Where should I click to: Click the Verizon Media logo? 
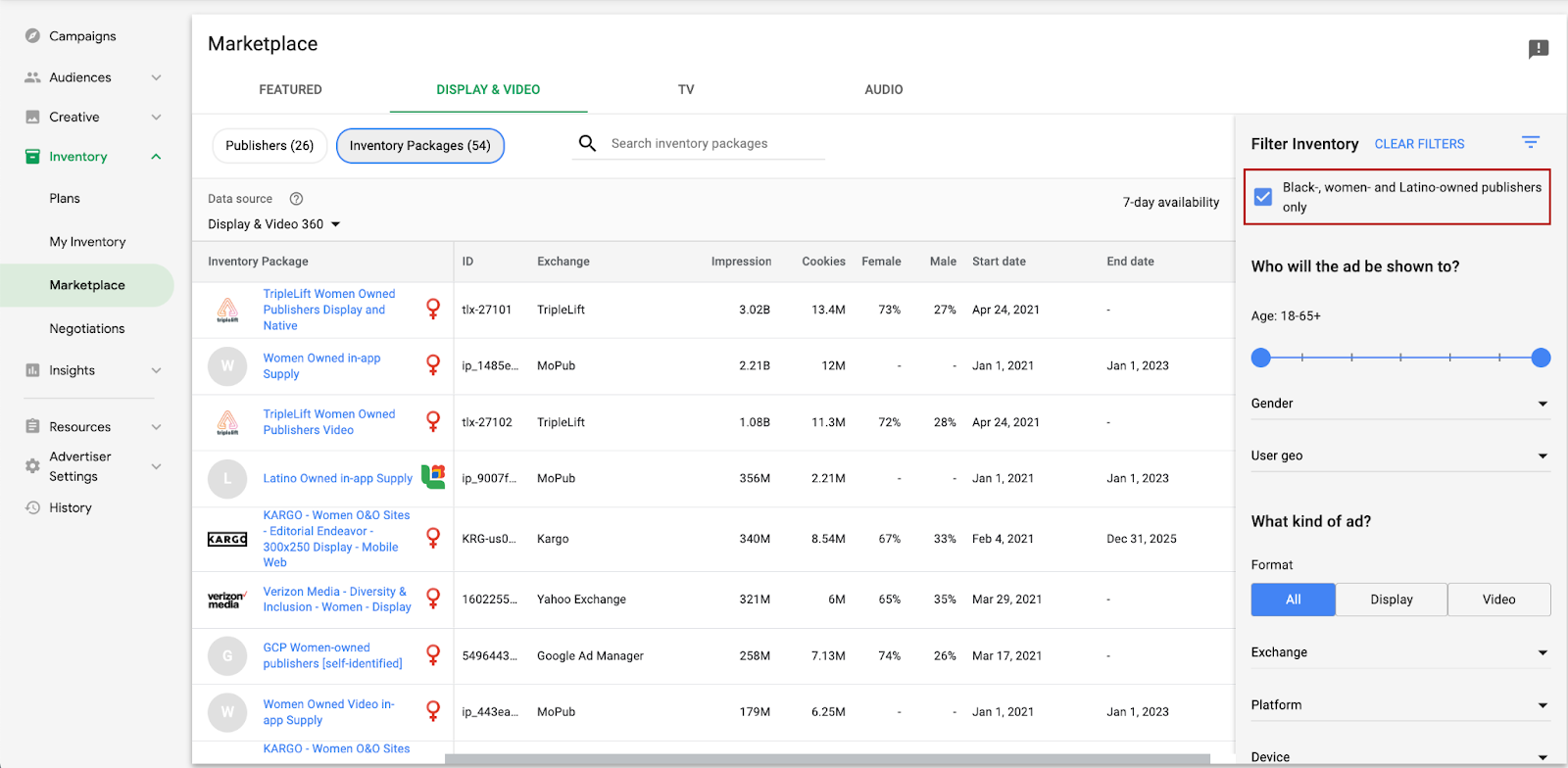(x=227, y=600)
